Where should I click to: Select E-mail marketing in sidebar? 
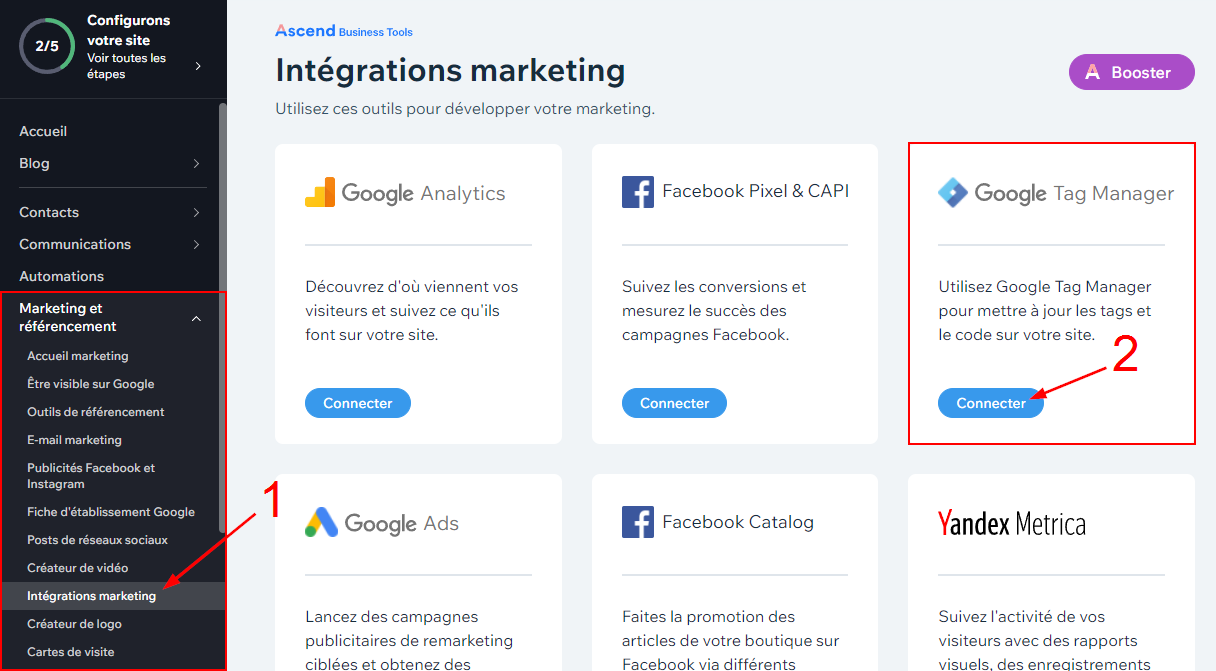coord(74,440)
